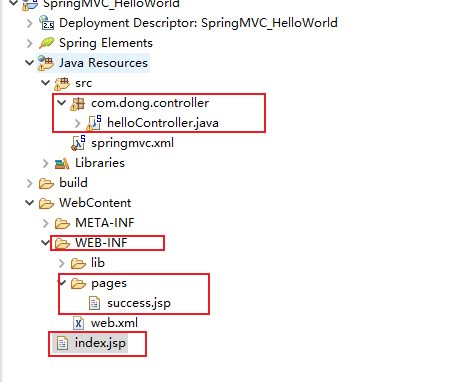Screen dimensions: 470x382
Task: Expand the Libraries node
Action: point(46,163)
